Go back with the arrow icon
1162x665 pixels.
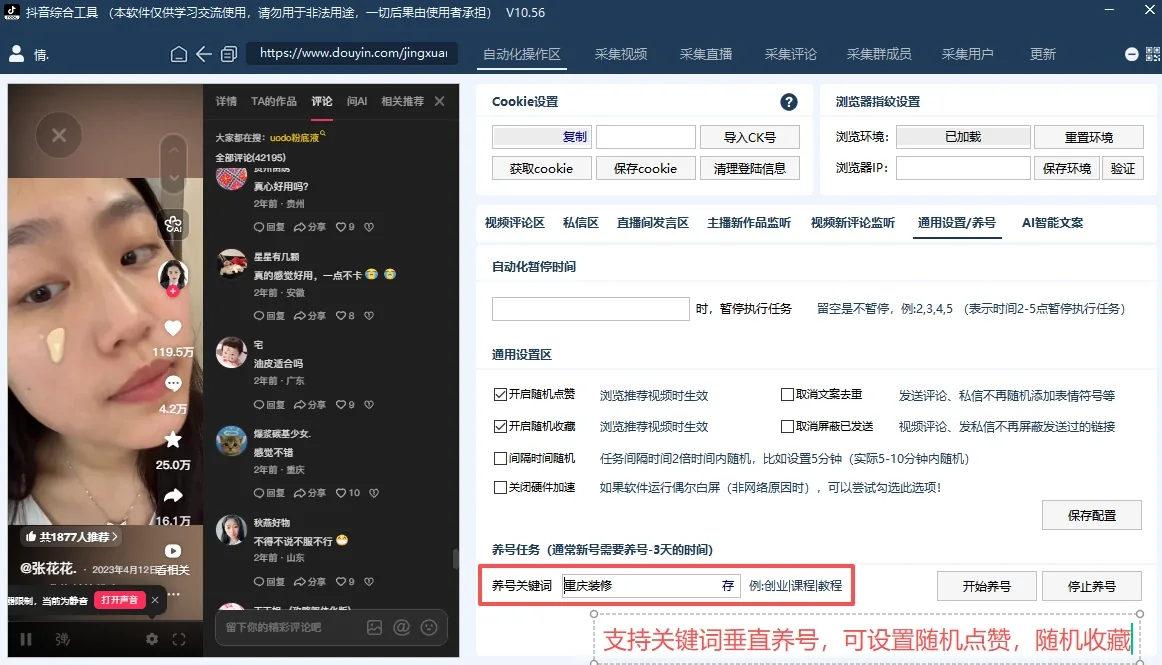pyautogui.click(x=204, y=54)
